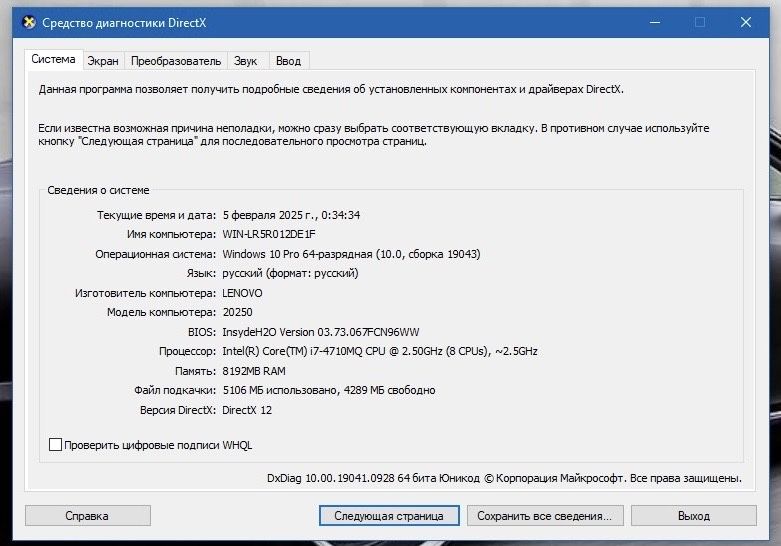The height and width of the screenshot is (546, 781).
Task: Click the DirectX 12 version value
Action: 247,410
